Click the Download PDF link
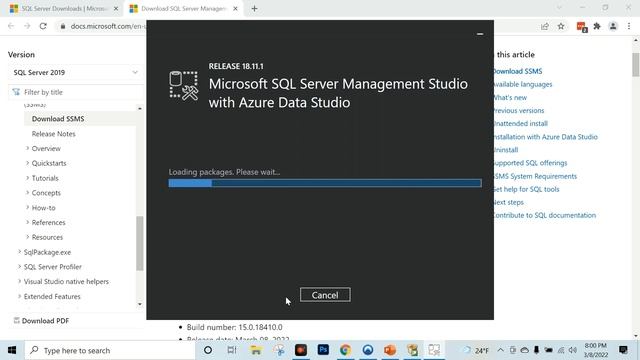 41,321
